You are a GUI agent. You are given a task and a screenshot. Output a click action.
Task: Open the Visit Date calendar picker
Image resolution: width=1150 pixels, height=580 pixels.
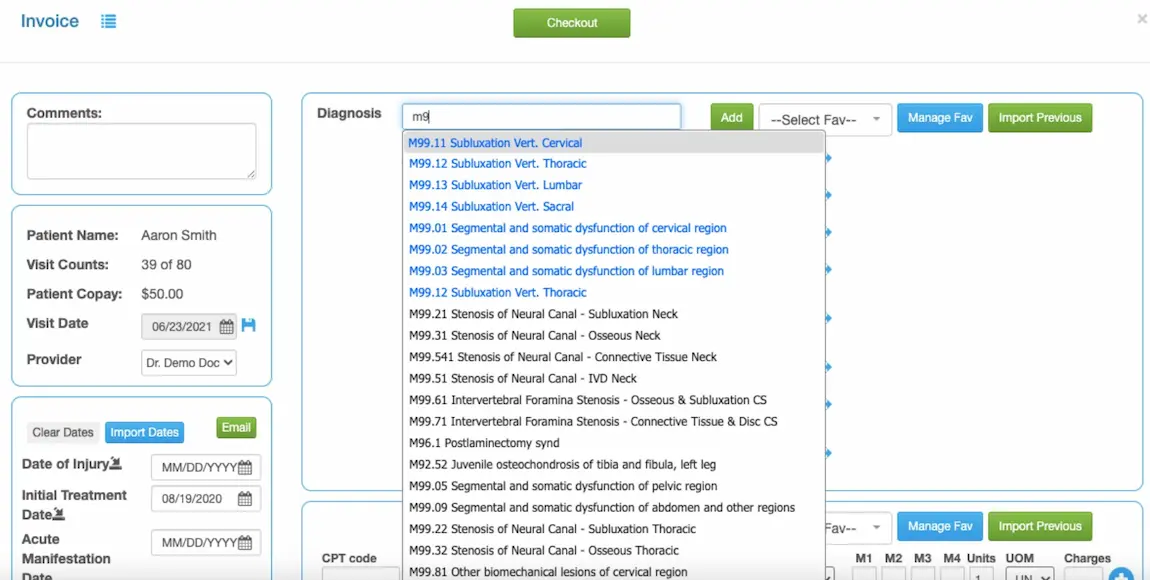pos(225,326)
